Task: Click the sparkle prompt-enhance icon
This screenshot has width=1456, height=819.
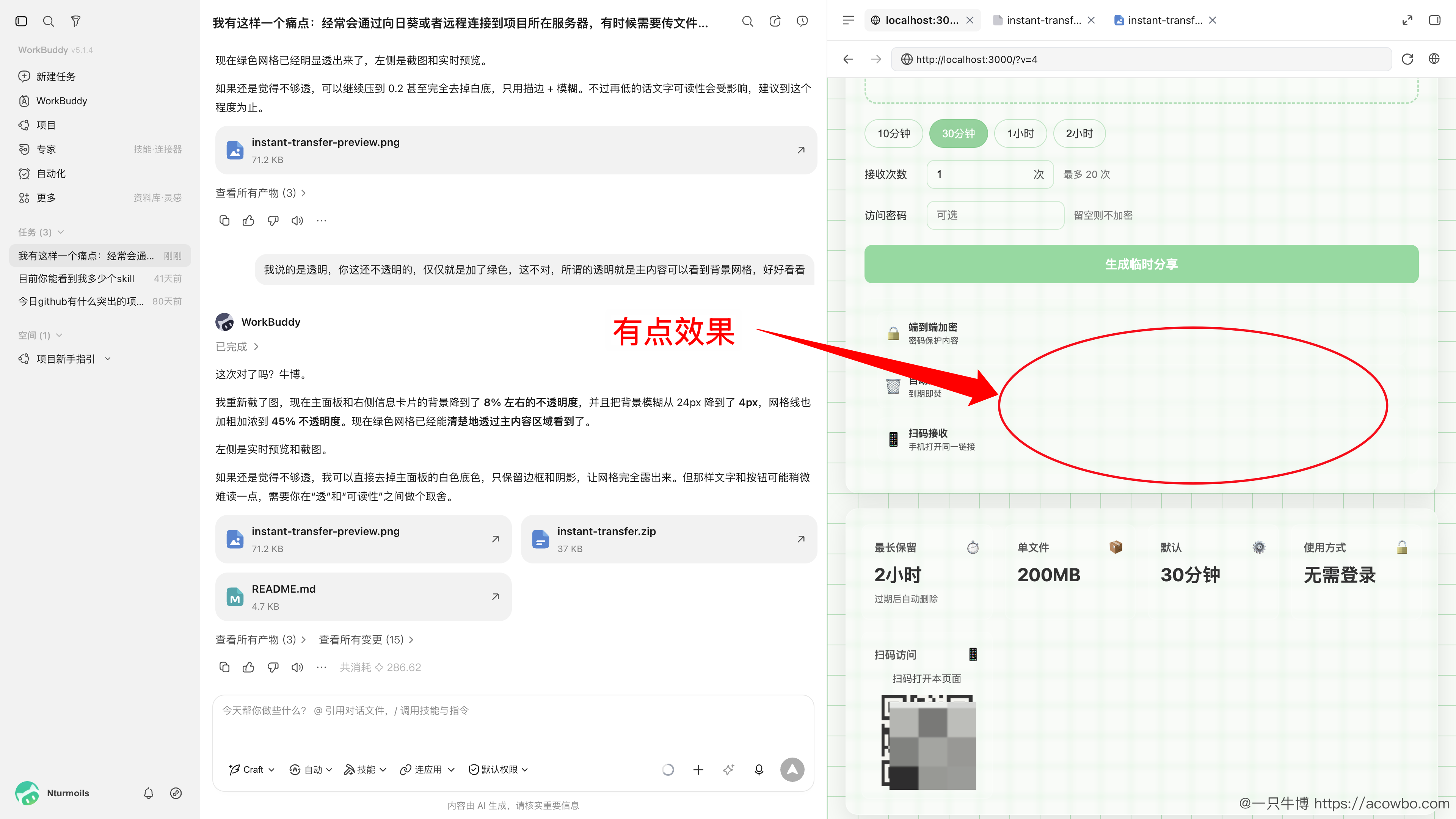Action: click(x=728, y=770)
